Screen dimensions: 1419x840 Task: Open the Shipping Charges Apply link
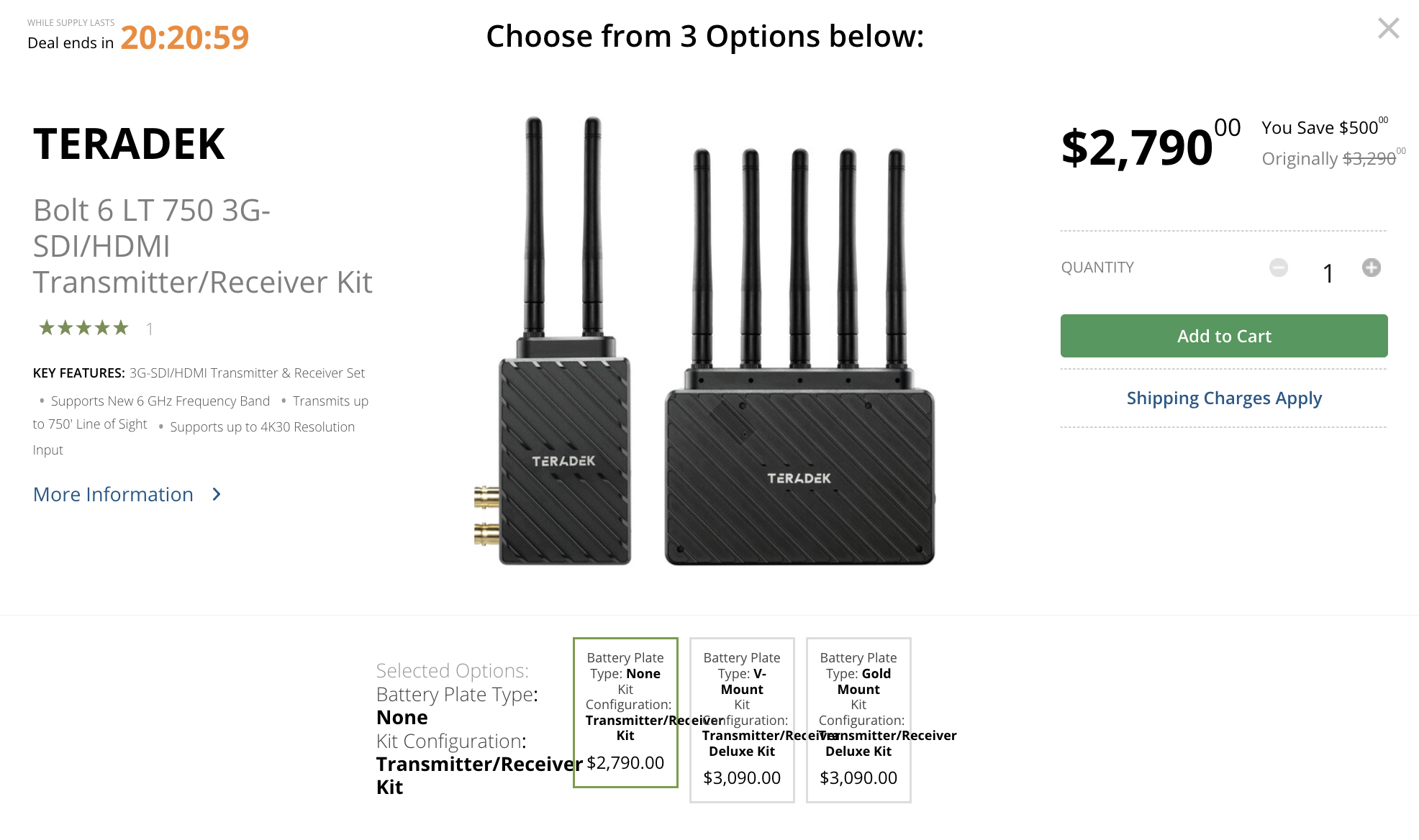click(x=1224, y=398)
